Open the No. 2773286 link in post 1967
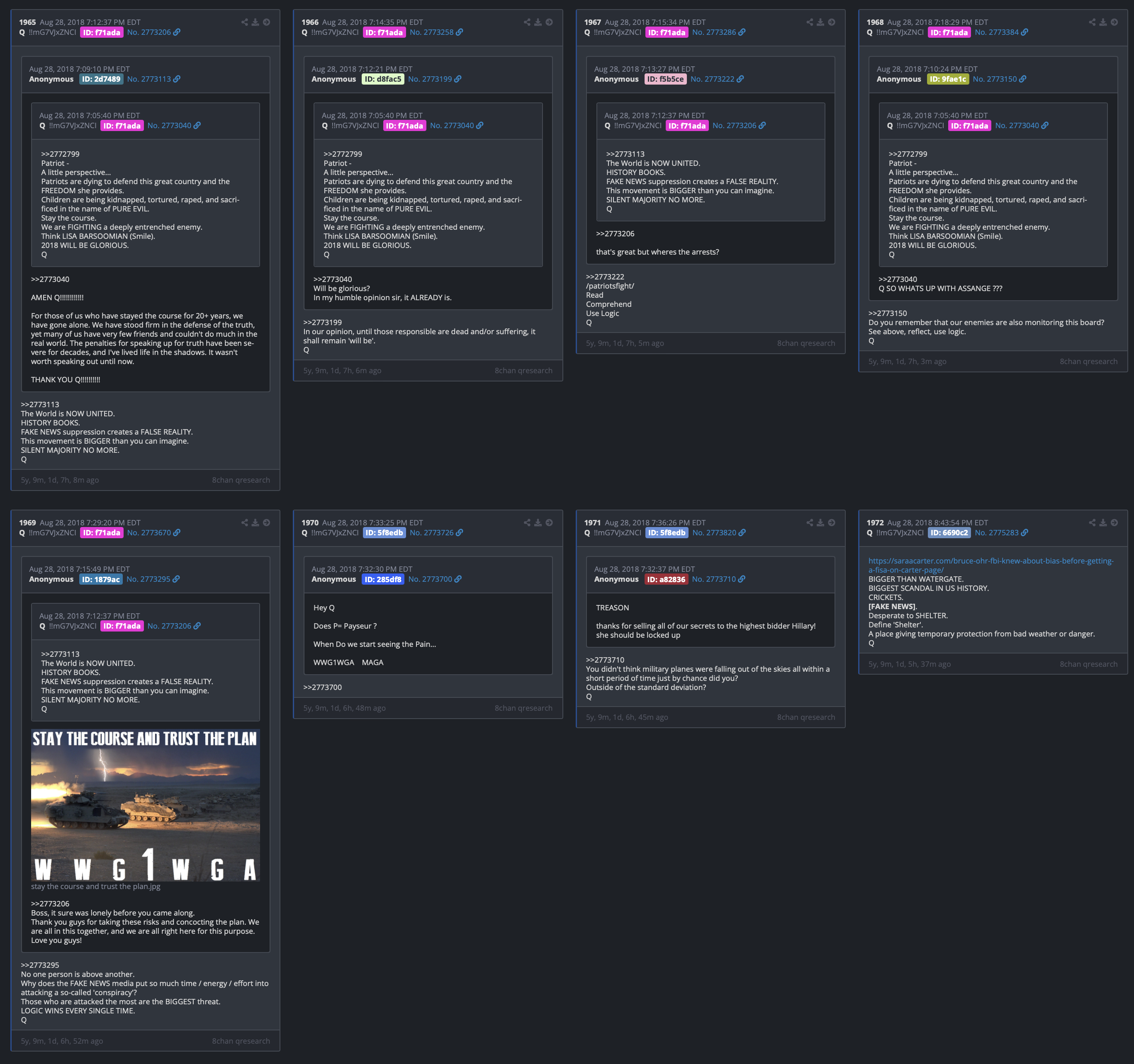 (x=719, y=32)
